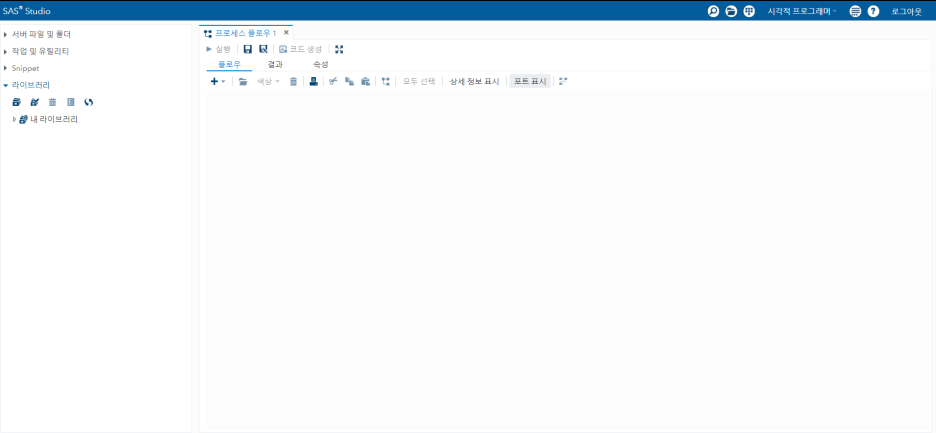Close the 프로세스 플로우 1 tab

286,33
